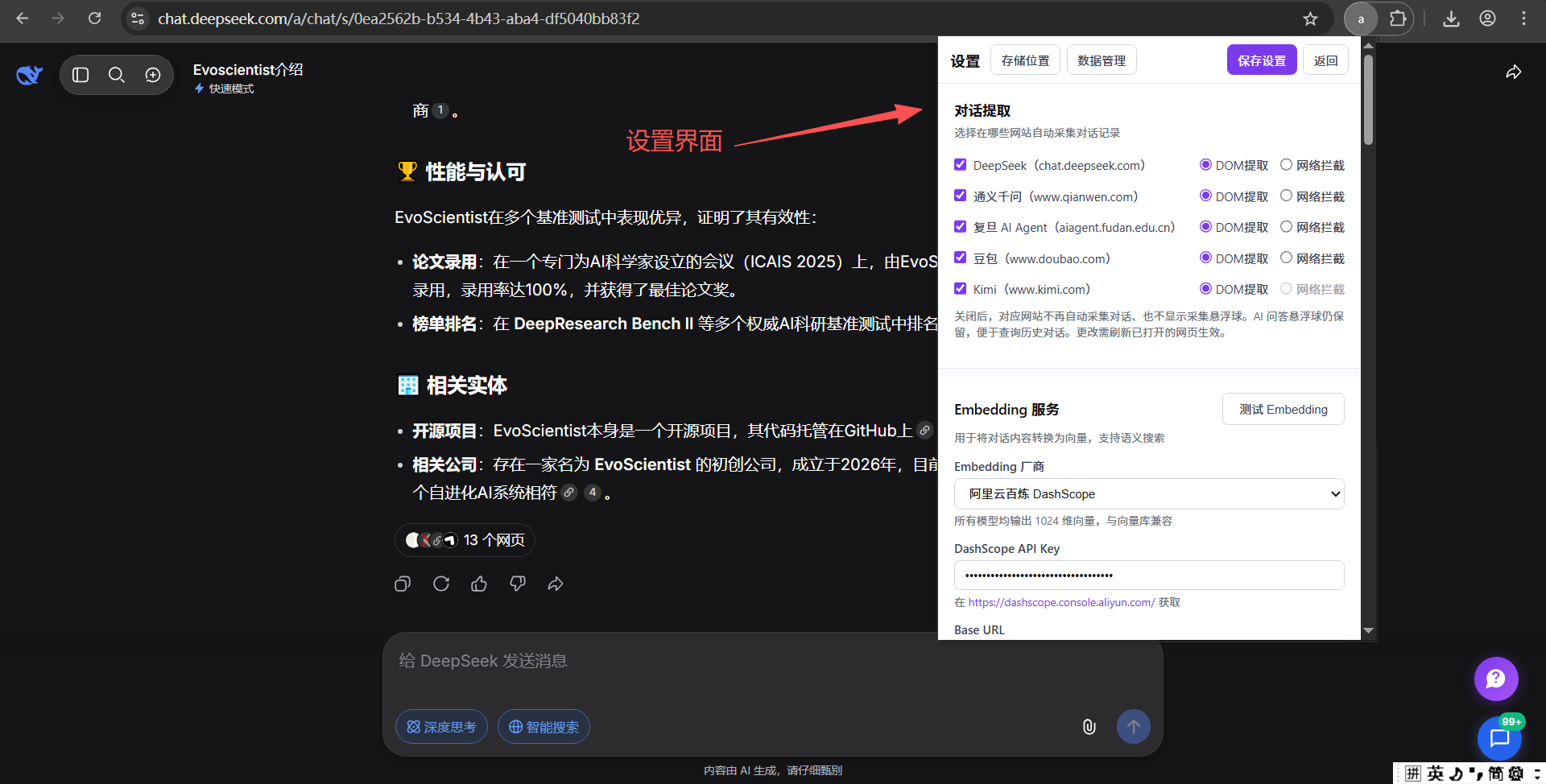
Task: Open the dashscope.console.aliyun.com link
Action: click(x=1061, y=602)
